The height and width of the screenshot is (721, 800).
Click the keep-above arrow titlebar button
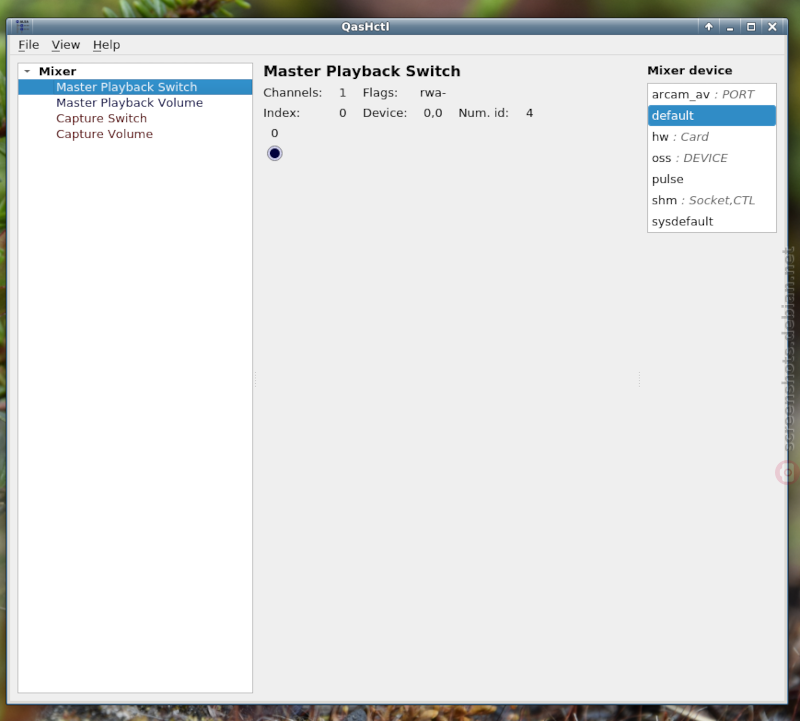pos(709,27)
